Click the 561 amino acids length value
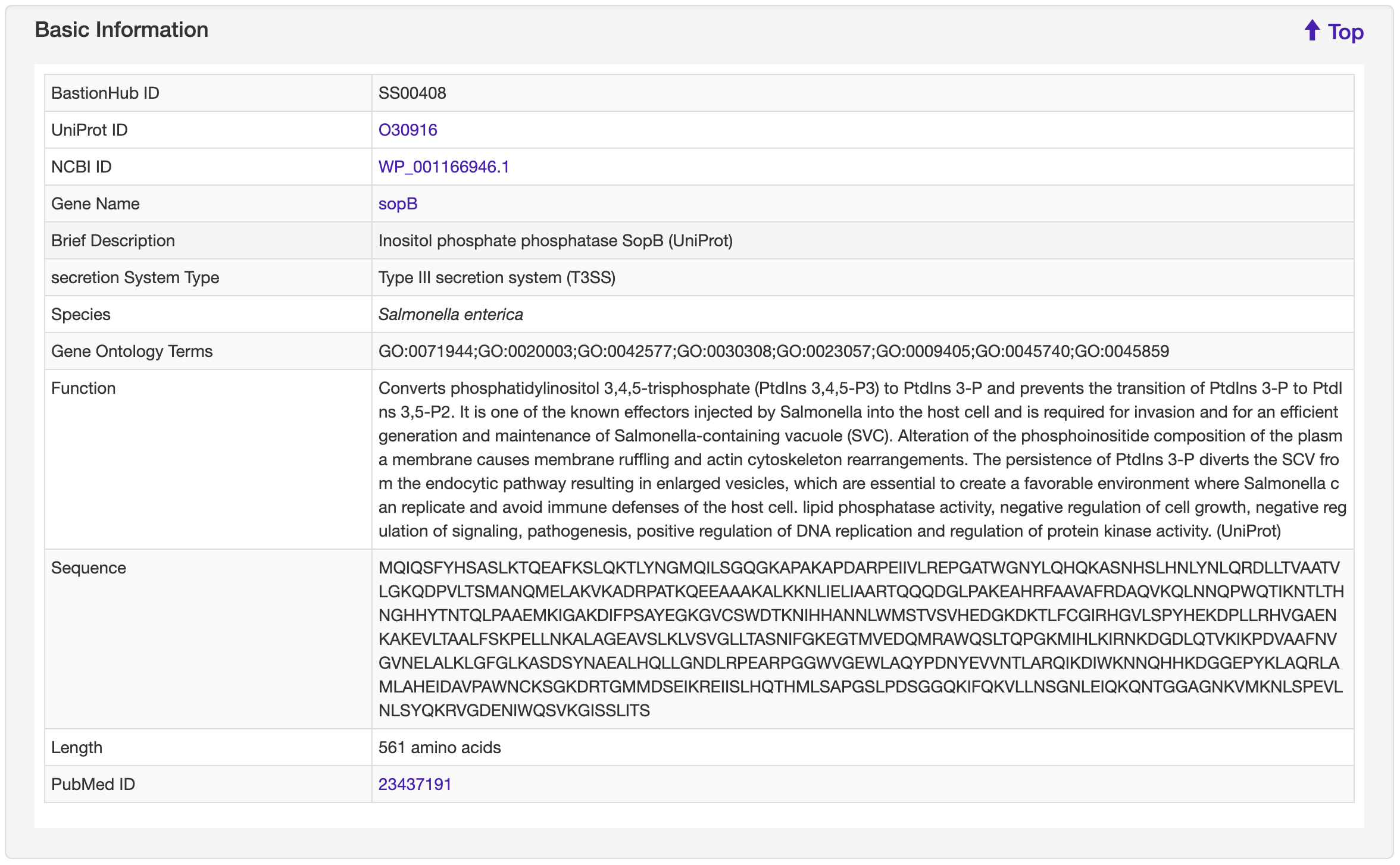 [x=439, y=747]
